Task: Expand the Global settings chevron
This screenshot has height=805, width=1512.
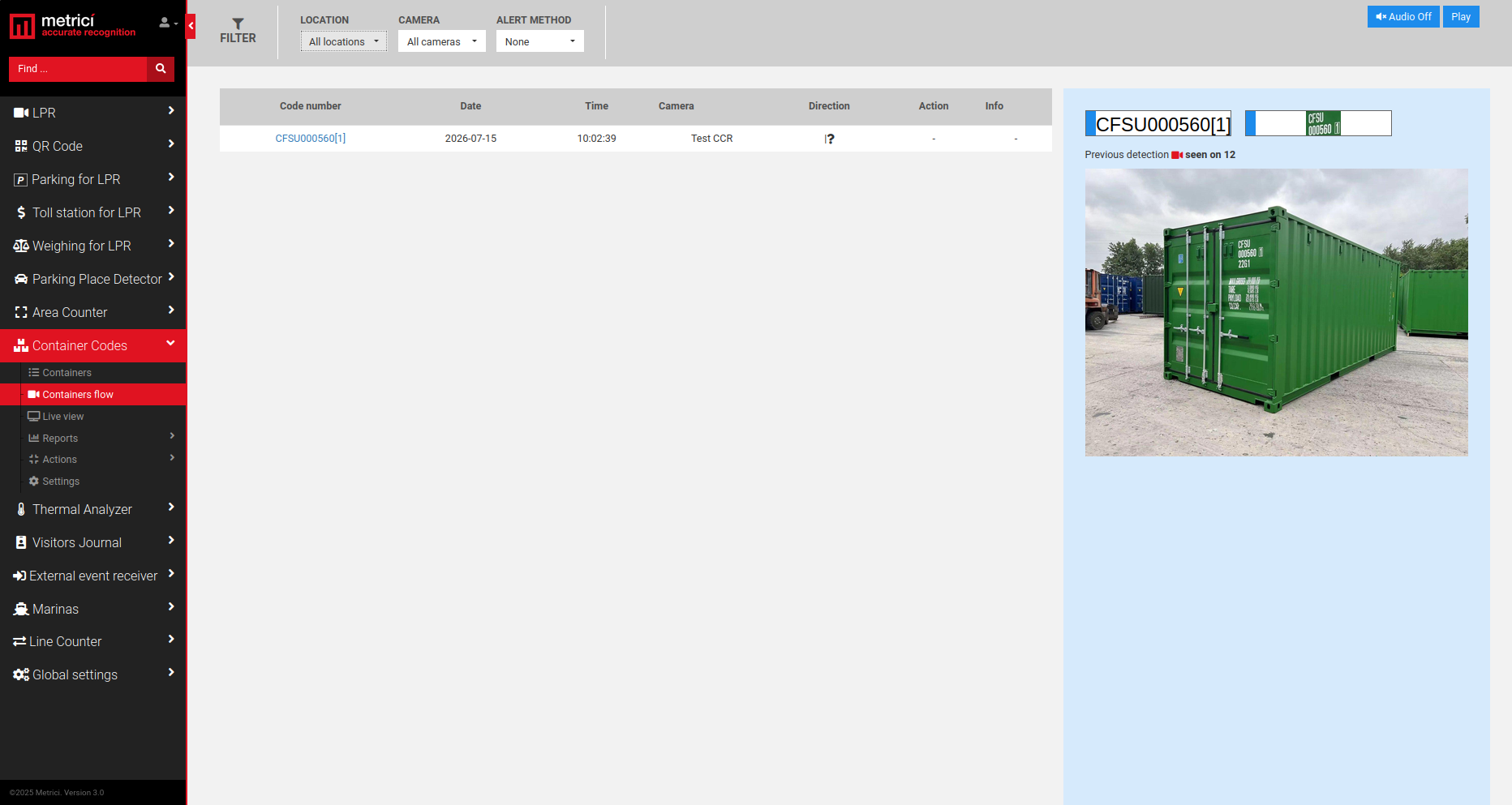Action: (x=171, y=672)
